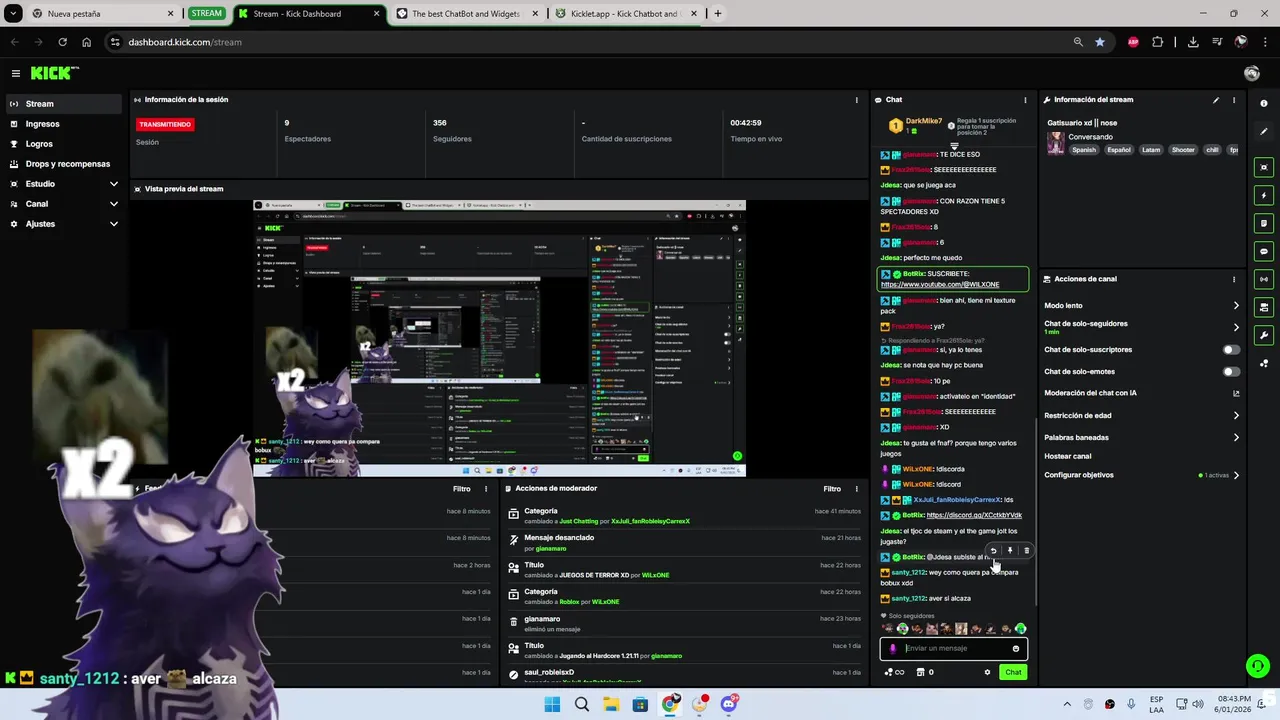This screenshot has height=720, width=1280.
Task: Open Drops y recompensas in the sidebar
Action: click(62, 164)
